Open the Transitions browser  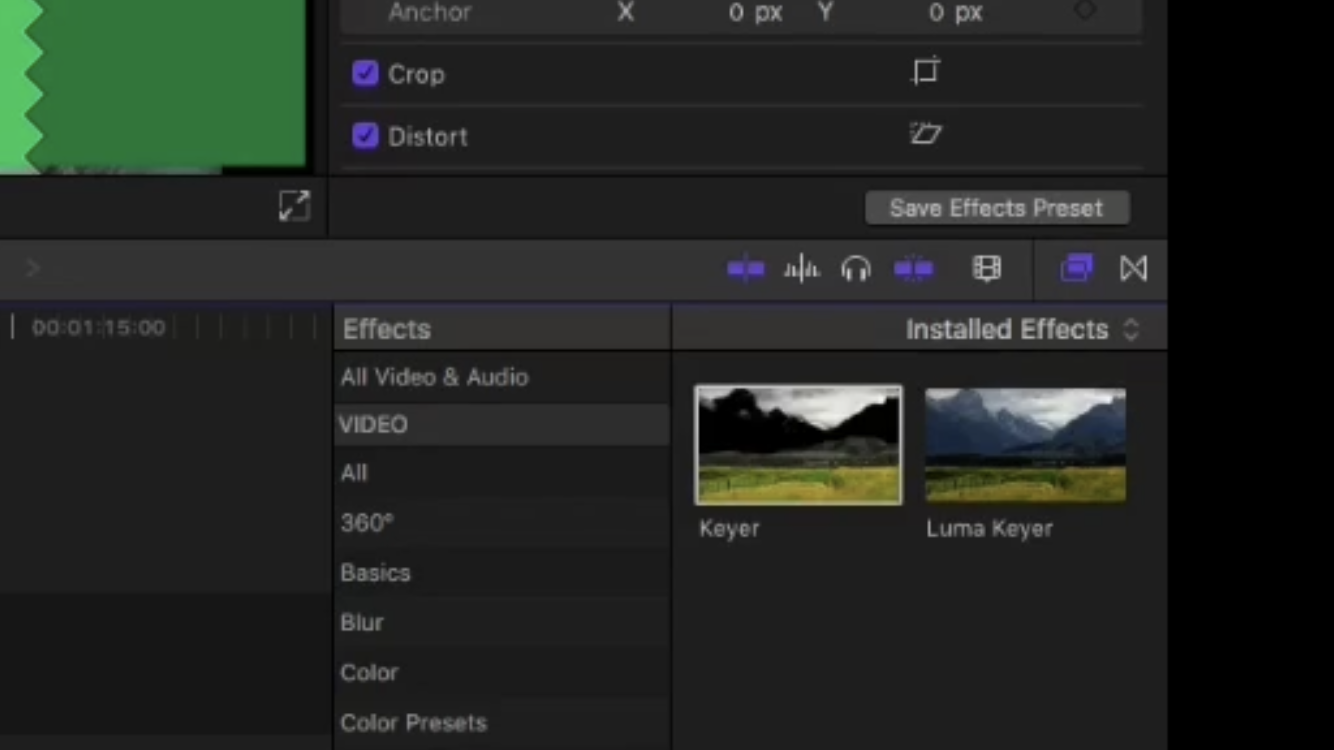(1133, 268)
